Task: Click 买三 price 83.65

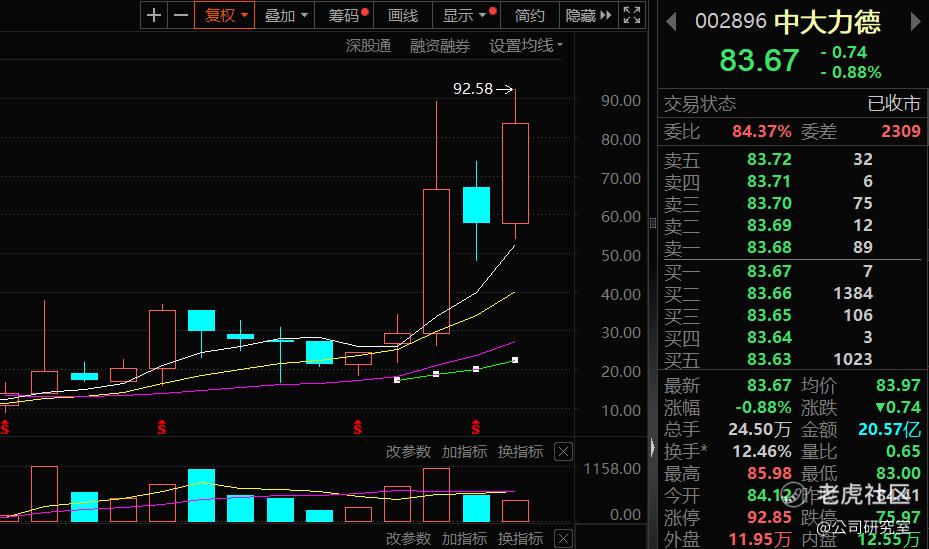Action: [x=769, y=315]
